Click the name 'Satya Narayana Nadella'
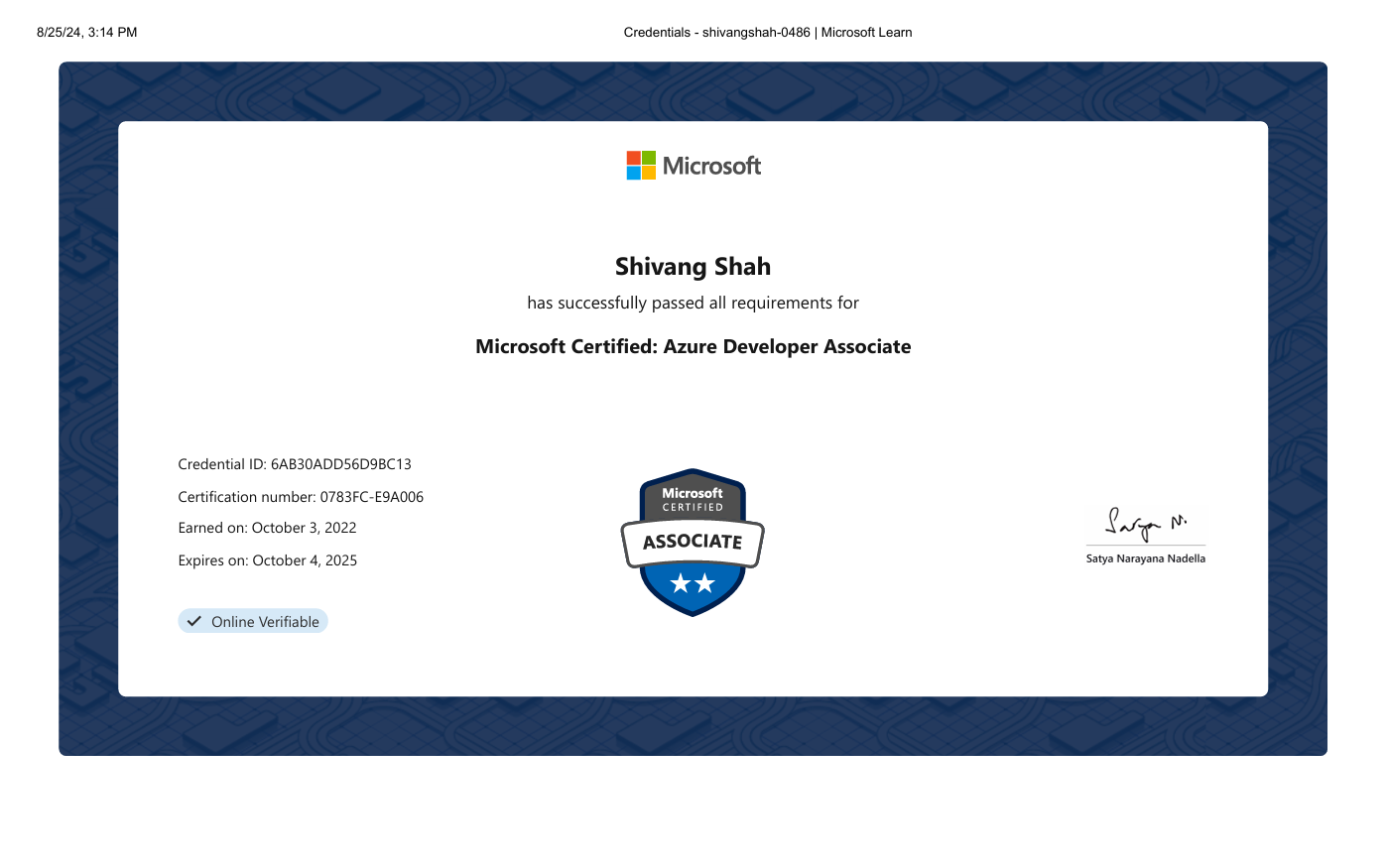The image size is (1389, 868). 1146,558
